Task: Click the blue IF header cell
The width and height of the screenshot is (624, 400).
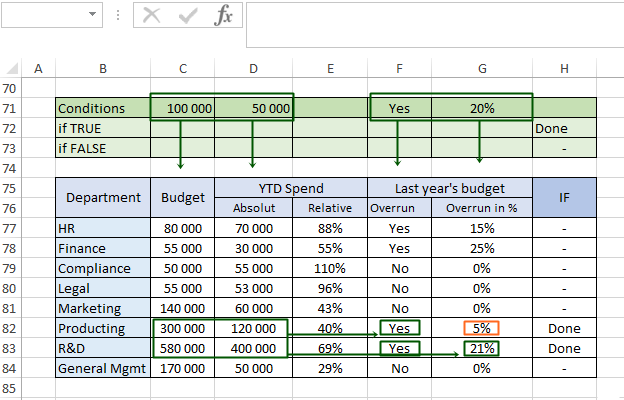Action: [x=564, y=197]
